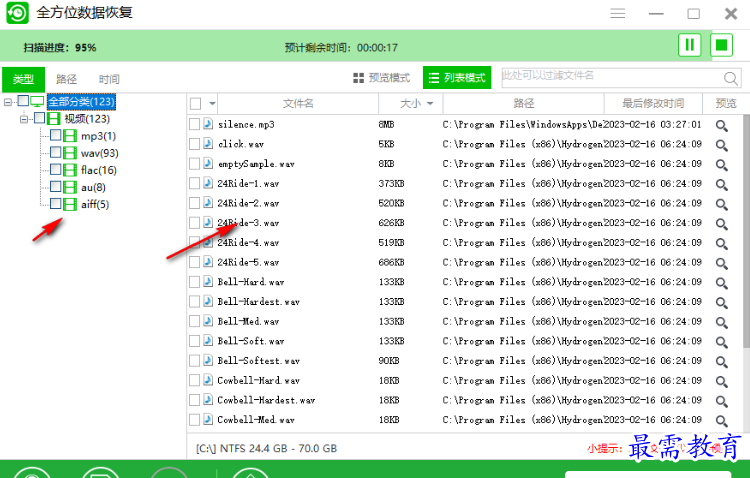Switch to the 路径 tab
The height and width of the screenshot is (478, 750).
pos(66,79)
